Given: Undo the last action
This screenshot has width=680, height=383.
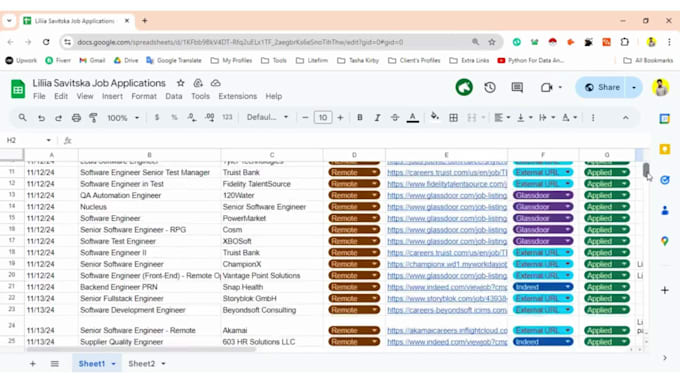Looking at the screenshot, I should point(41,118).
